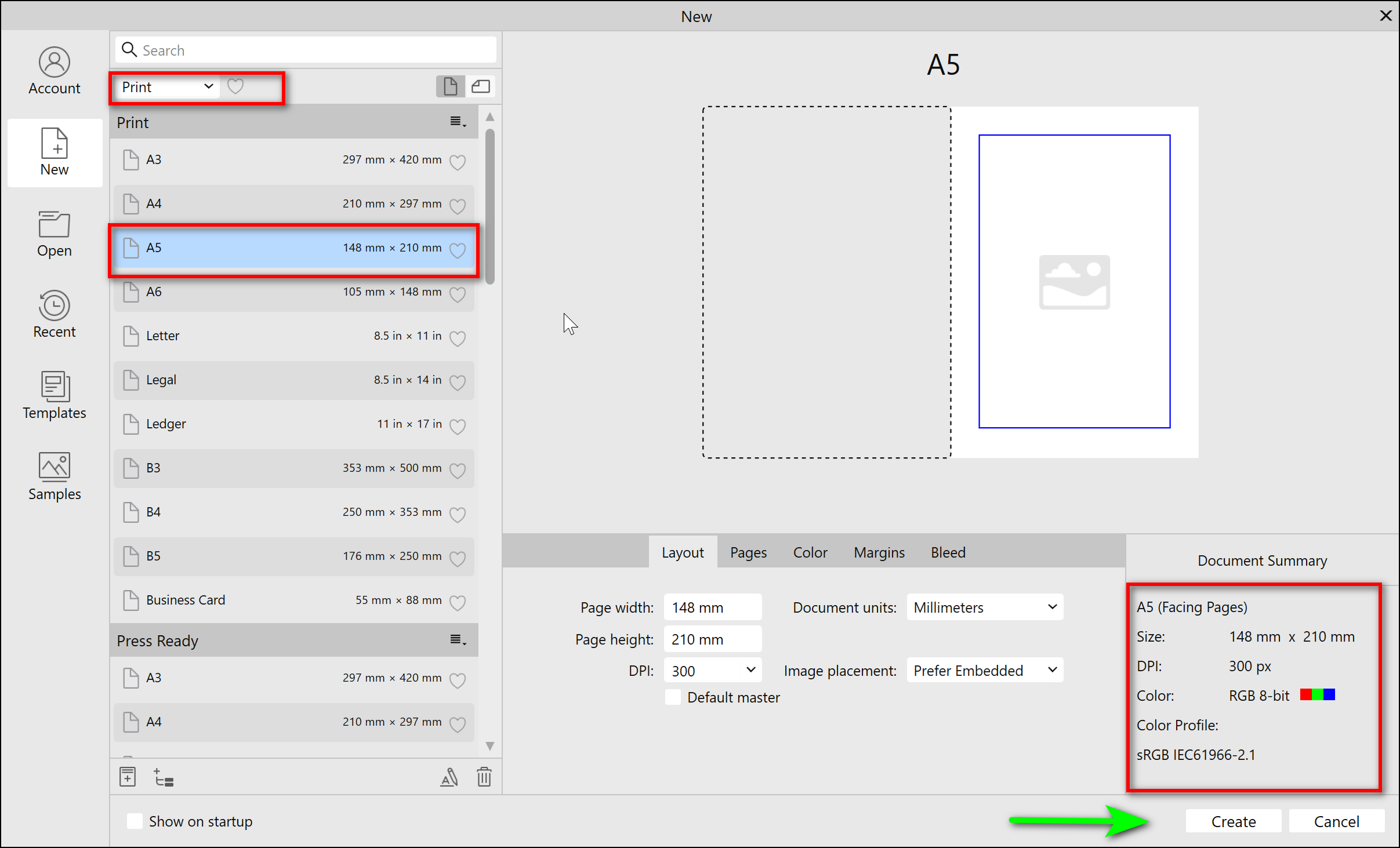This screenshot has height=848, width=1400.
Task: Click the A5 page preview thumbnail
Action: (1074, 282)
